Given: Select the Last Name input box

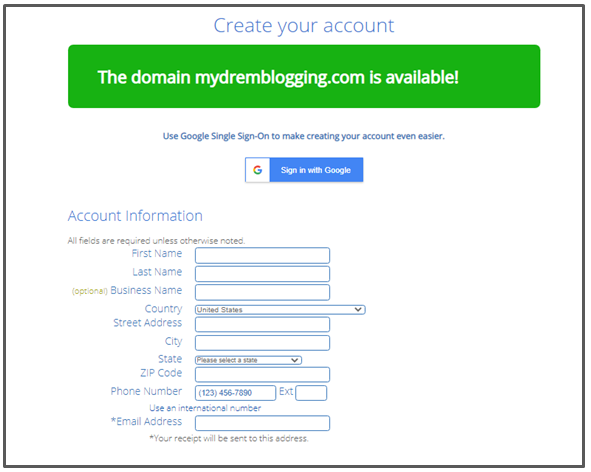Looking at the screenshot, I should tap(262, 274).
